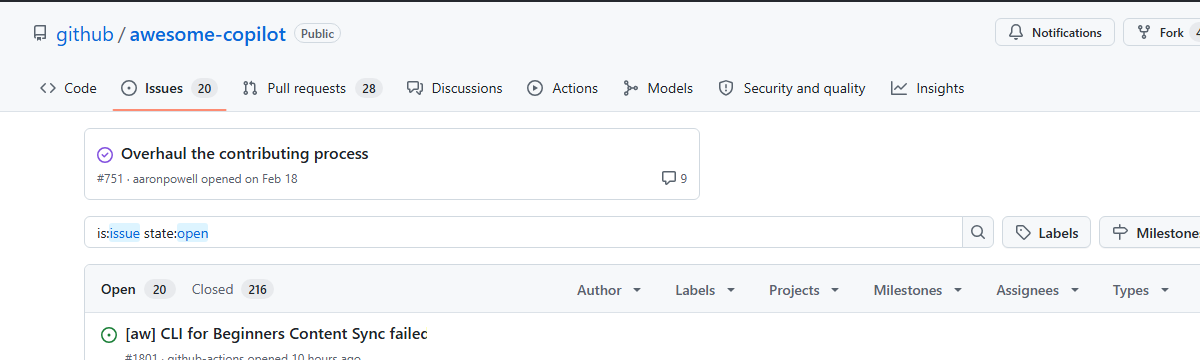Expand the Milestones filter dropdown
The image size is (1200, 360).
click(x=918, y=290)
